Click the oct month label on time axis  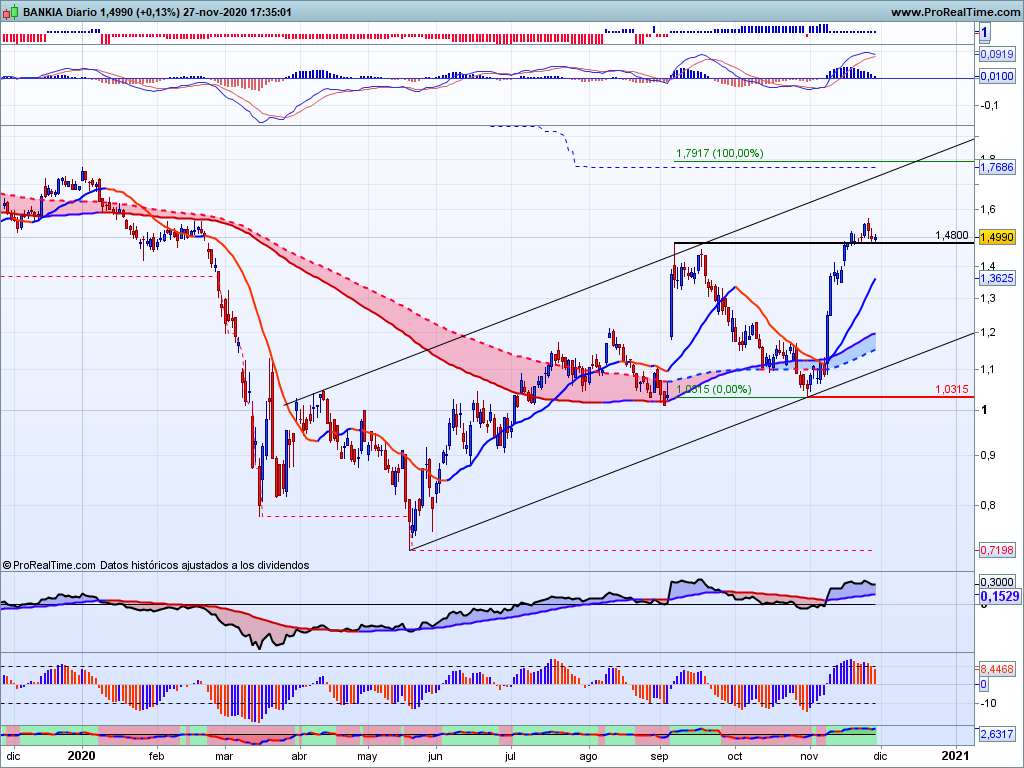coord(735,757)
